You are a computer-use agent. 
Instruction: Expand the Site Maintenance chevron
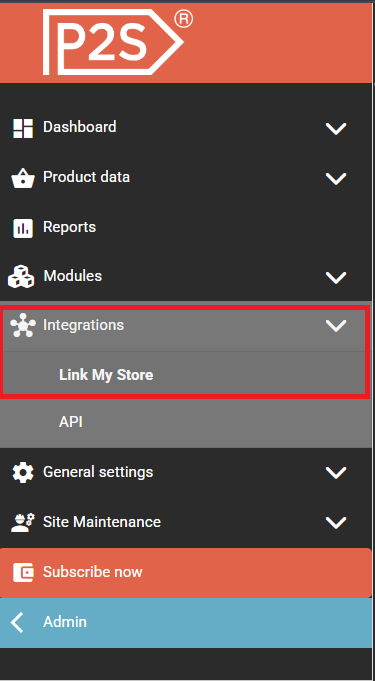pos(336,522)
